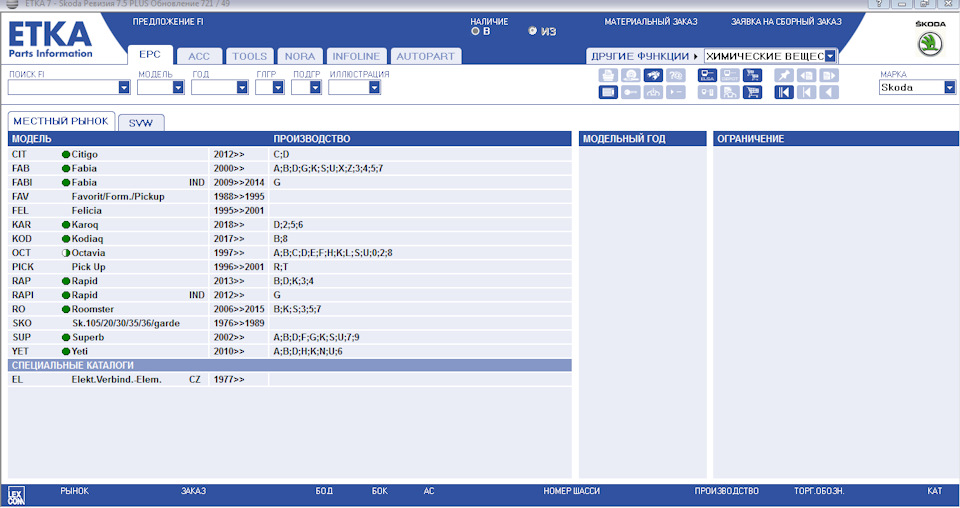Jump to first with bar-arrow icon
The width and height of the screenshot is (960, 508).
(x=784, y=92)
